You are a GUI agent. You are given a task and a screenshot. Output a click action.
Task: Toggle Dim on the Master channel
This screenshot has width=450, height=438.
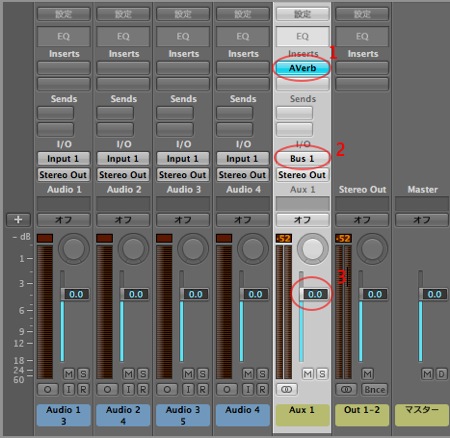point(441,374)
